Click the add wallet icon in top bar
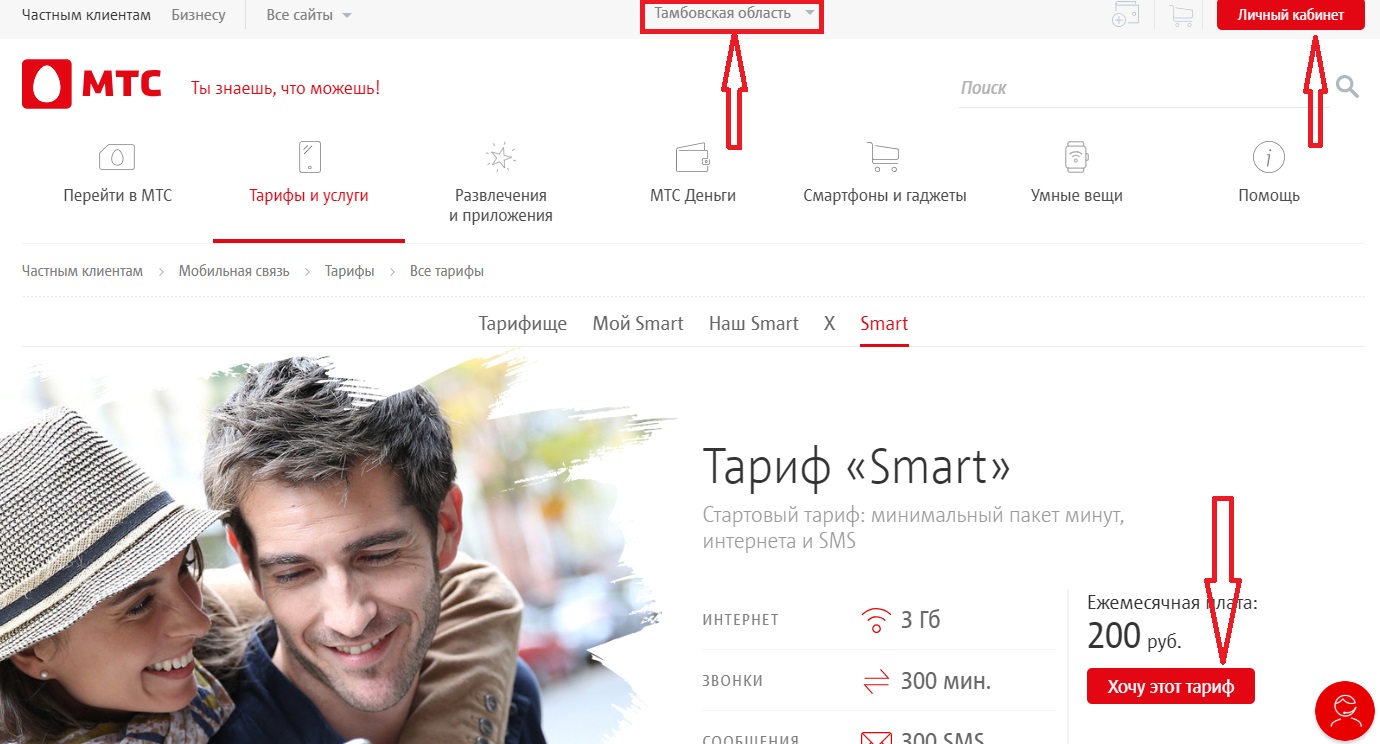1380x744 pixels. click(x=1126, y=15)
